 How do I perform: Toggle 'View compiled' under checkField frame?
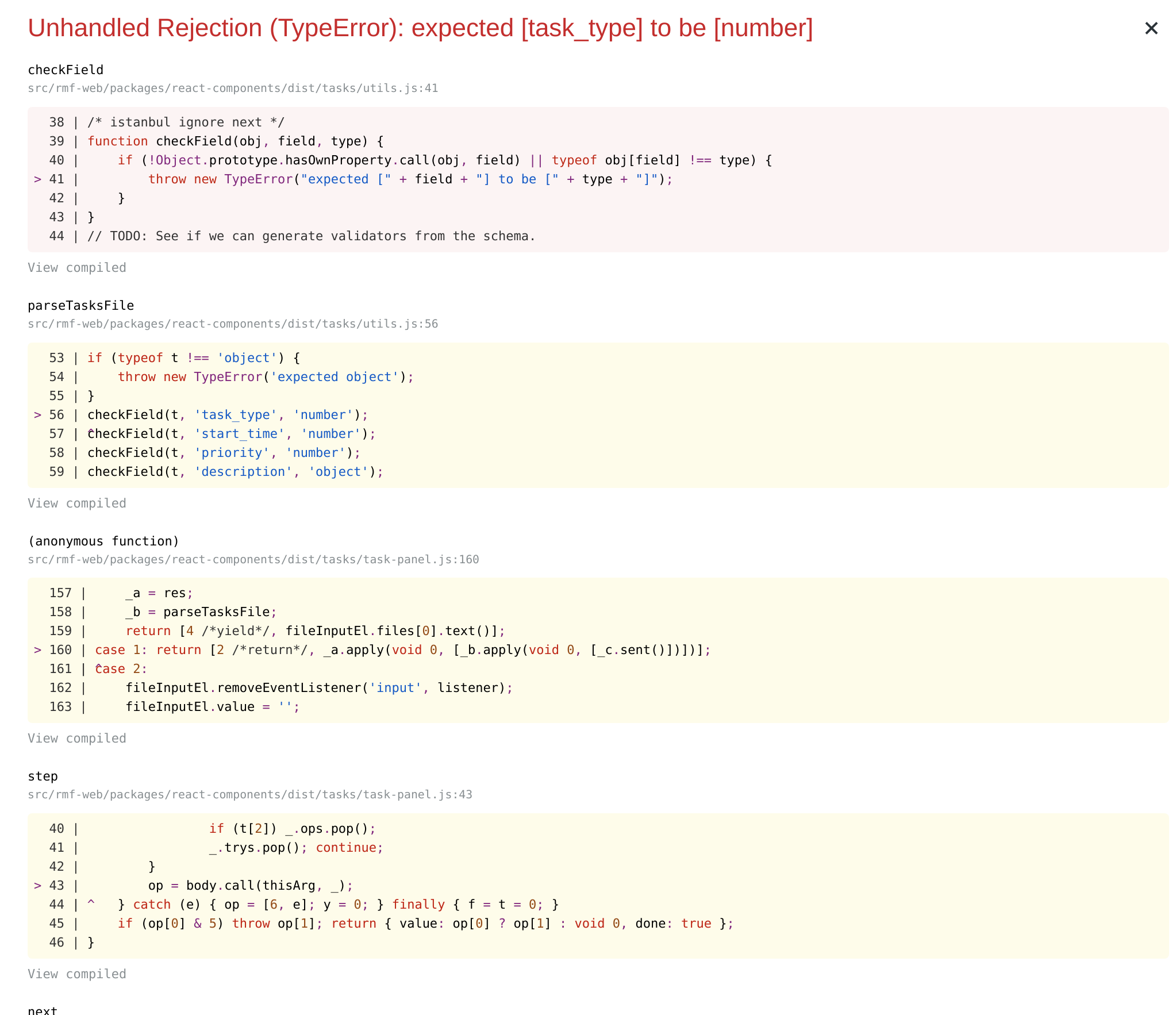point(77,267)
